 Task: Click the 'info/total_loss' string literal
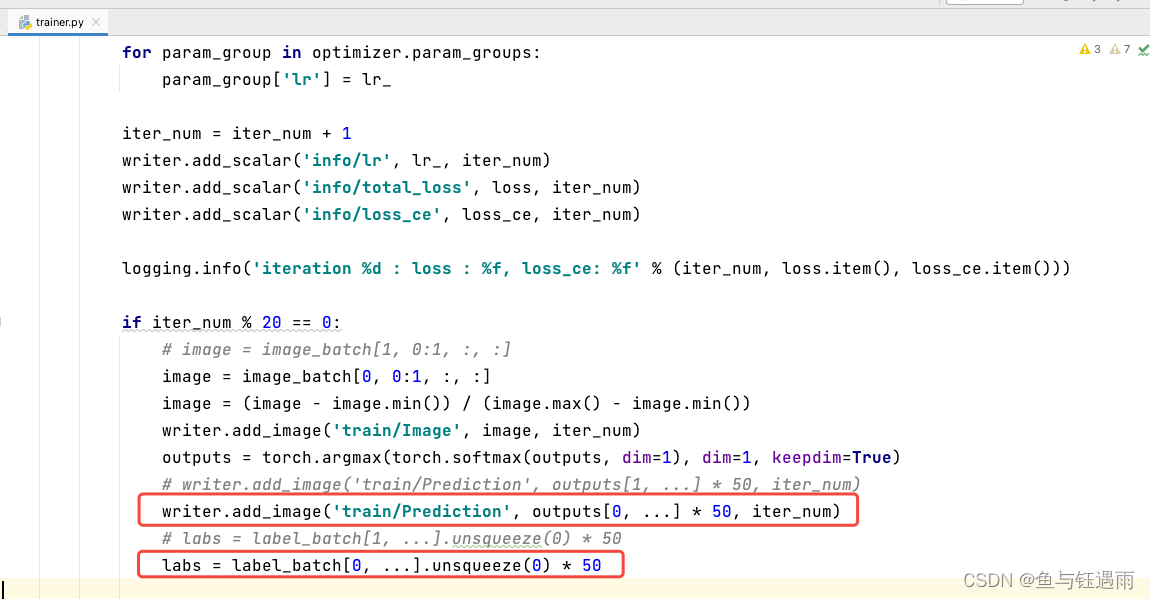pos(387,188)
